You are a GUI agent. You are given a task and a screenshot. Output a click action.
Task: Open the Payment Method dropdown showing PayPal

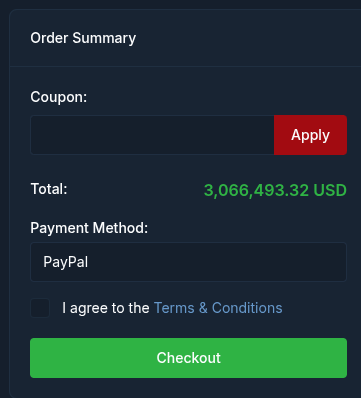188,262
